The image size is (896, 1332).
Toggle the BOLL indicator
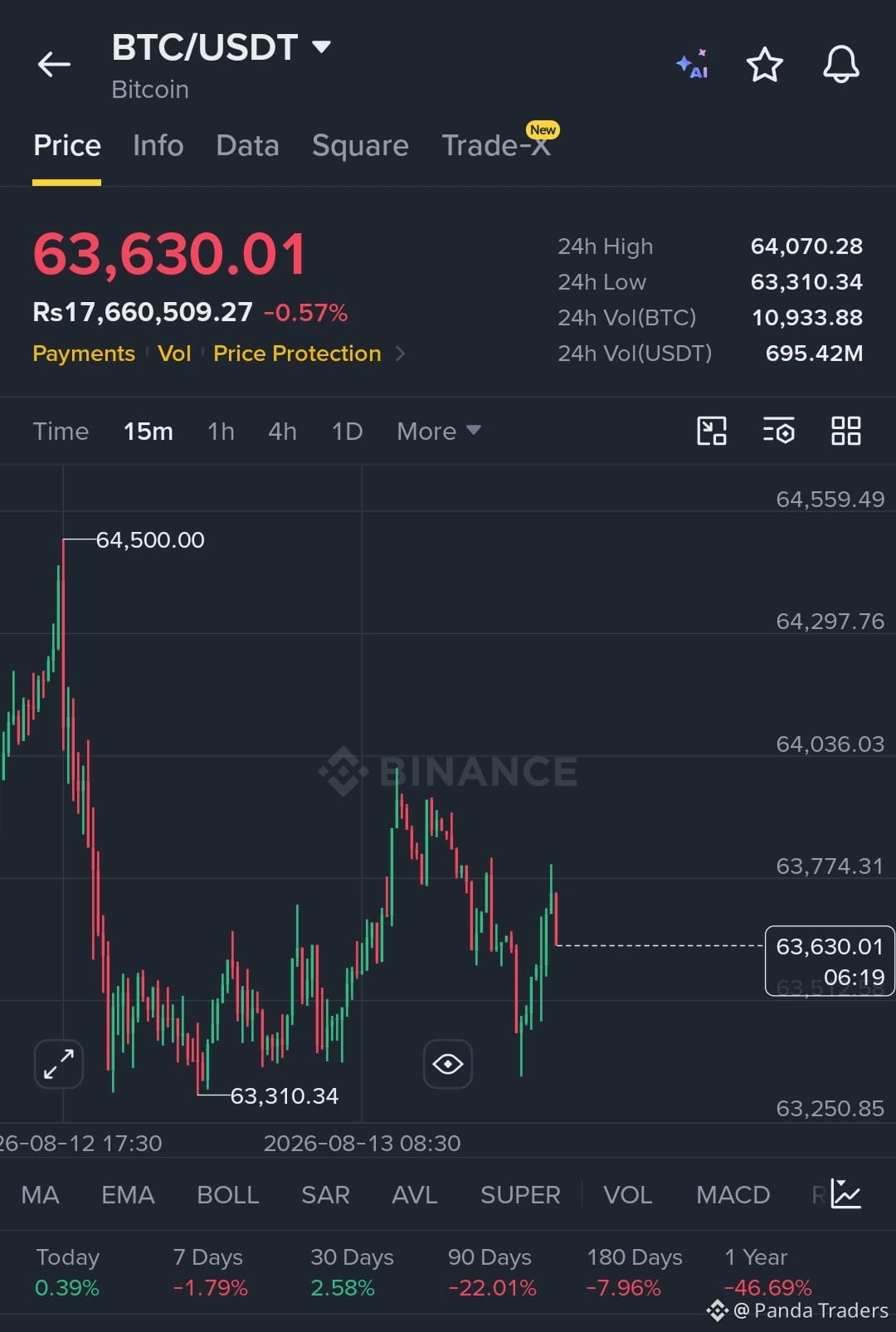(227, 1195)
